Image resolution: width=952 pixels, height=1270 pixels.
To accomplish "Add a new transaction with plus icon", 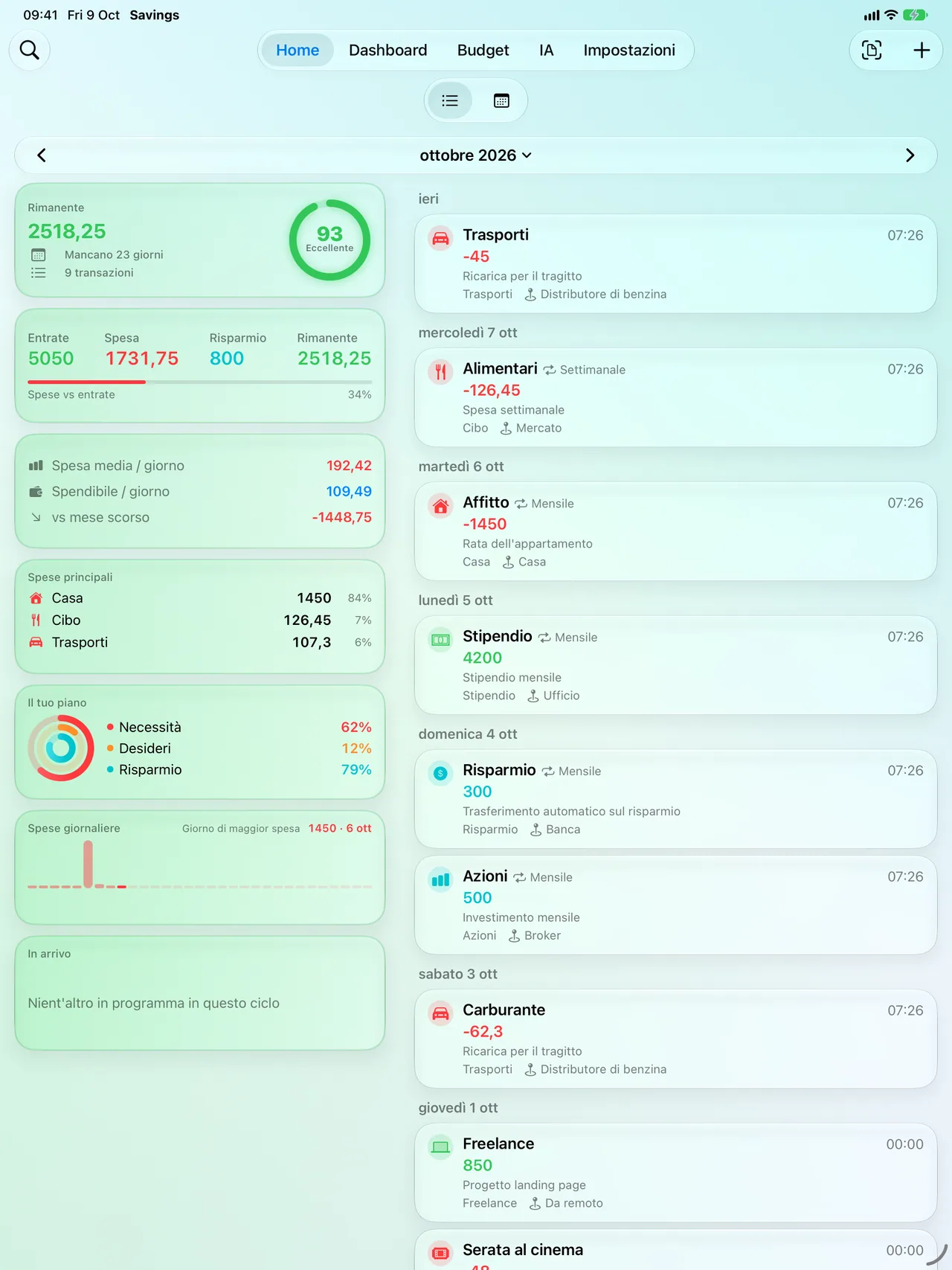I will click(922, 50).
